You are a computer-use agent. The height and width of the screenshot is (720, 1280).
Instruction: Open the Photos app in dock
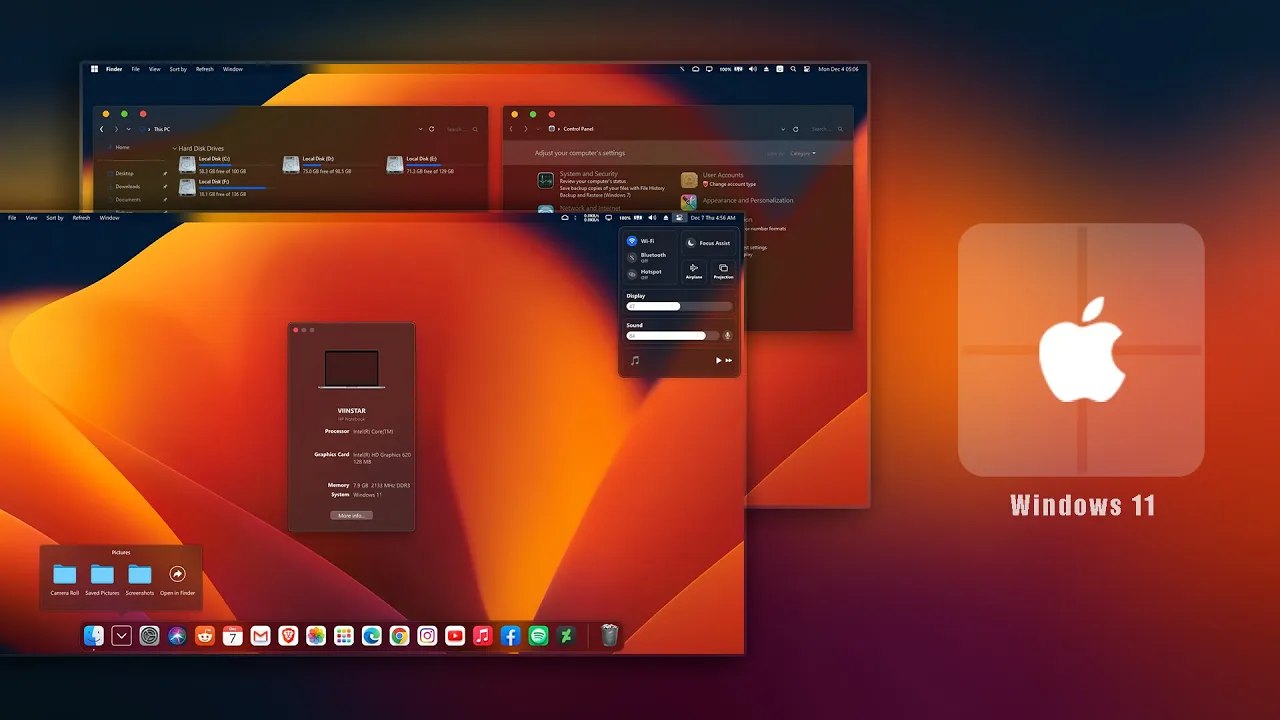(316, 636)
